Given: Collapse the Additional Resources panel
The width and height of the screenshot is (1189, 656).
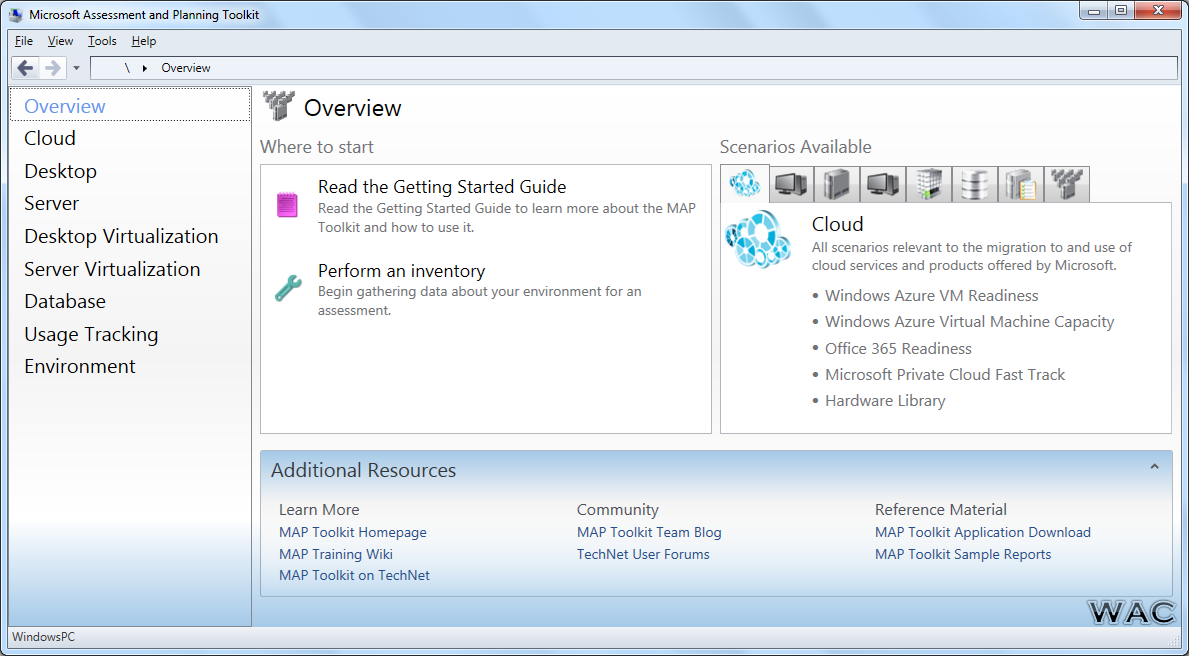Looking at the screenshot, I should coord(1154,465).
